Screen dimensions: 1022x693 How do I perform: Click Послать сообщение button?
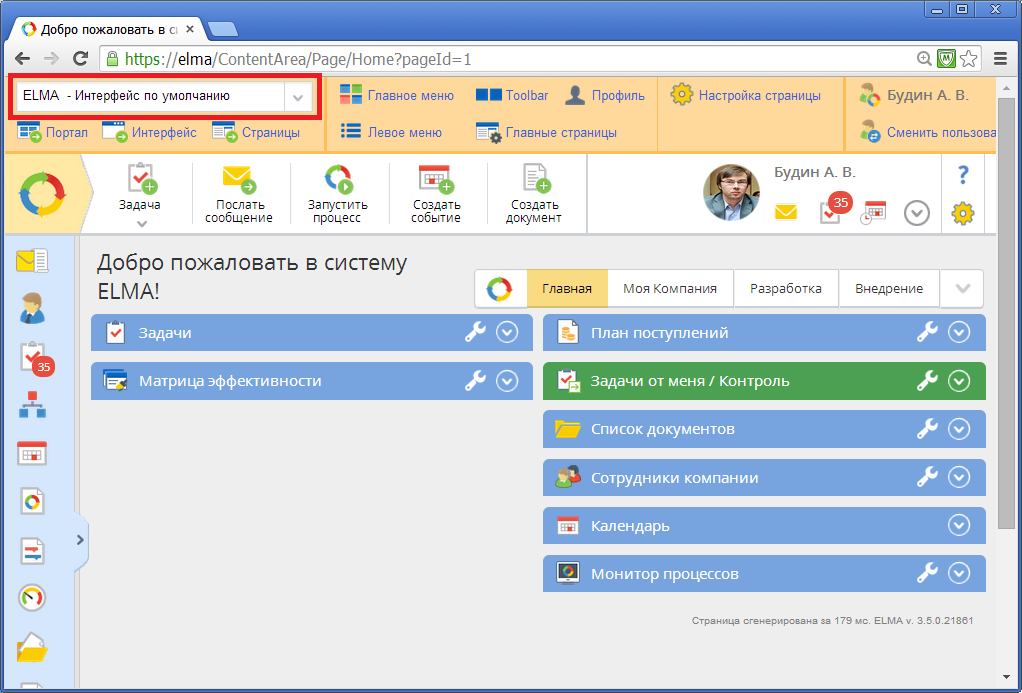239,194
